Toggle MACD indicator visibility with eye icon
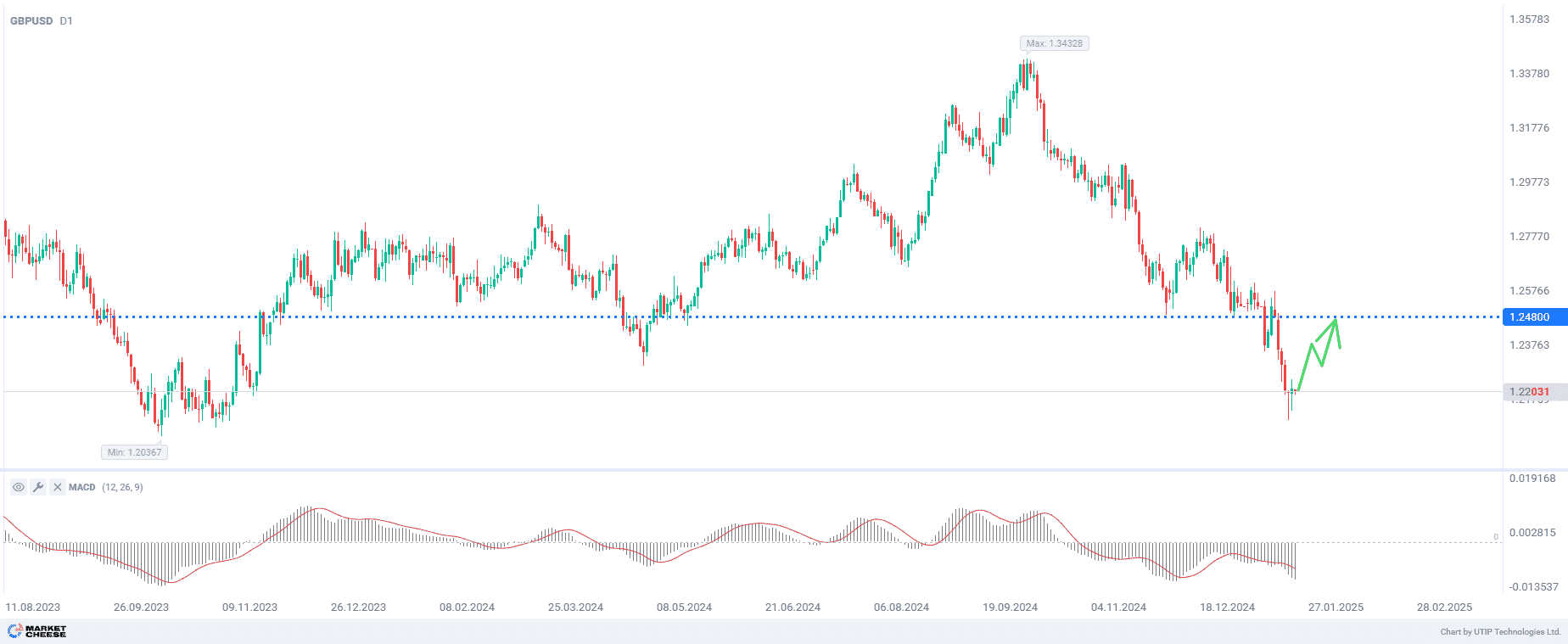 tap(18, 487)
